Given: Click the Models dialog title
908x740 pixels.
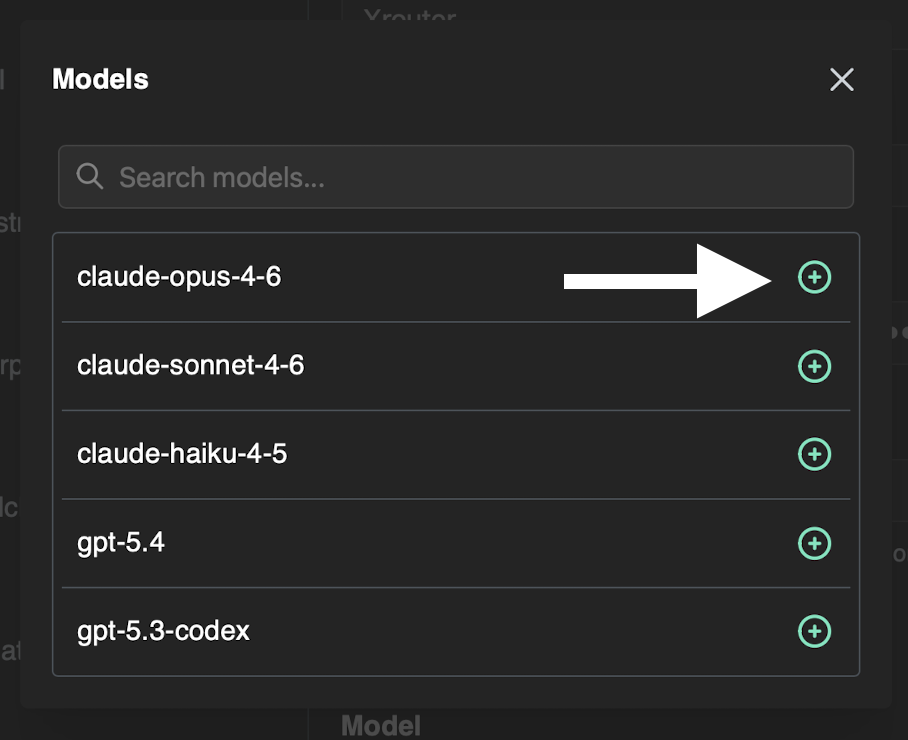Looking at the screenshot, I should [x=100, y=79].
